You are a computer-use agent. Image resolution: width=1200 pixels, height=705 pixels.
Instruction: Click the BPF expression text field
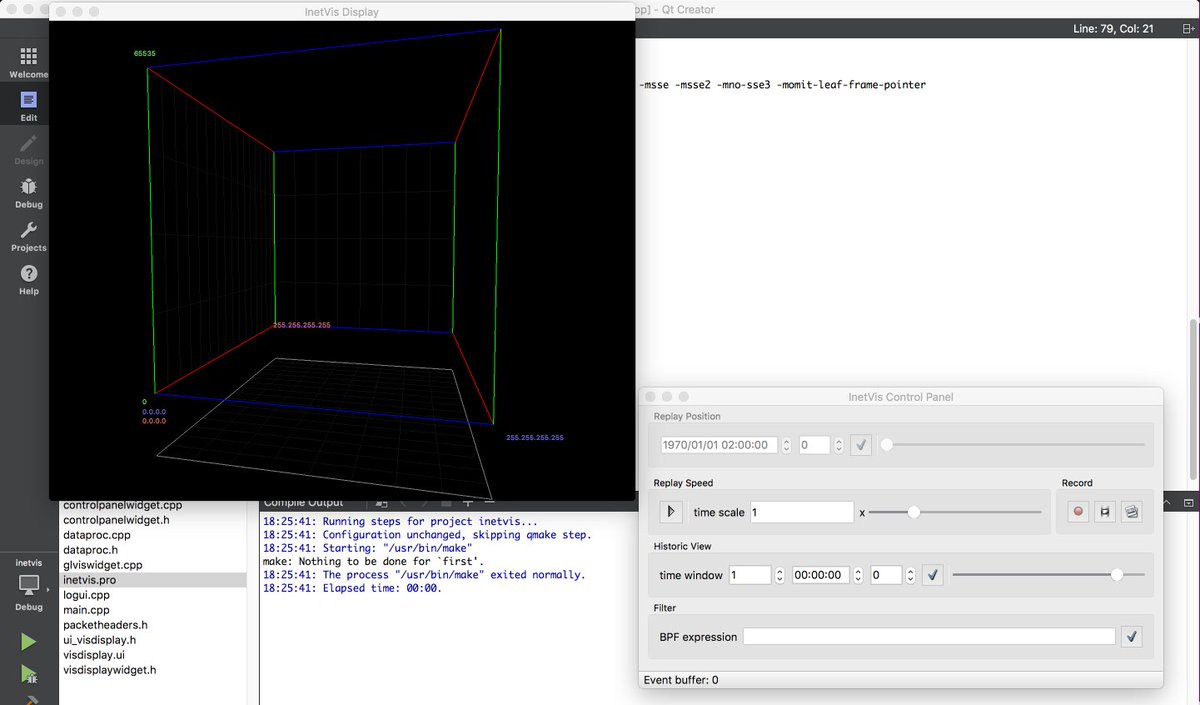pyautogui.click(x=929, y=636)
